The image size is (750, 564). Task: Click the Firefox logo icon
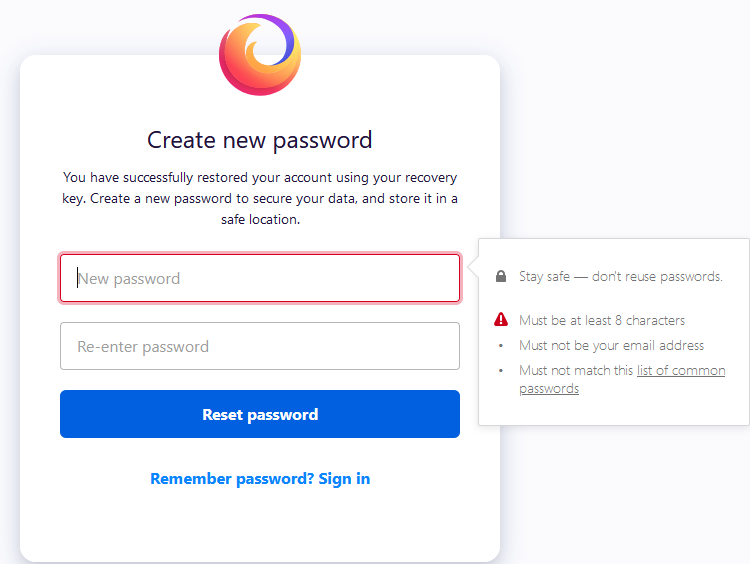[260, 55]
